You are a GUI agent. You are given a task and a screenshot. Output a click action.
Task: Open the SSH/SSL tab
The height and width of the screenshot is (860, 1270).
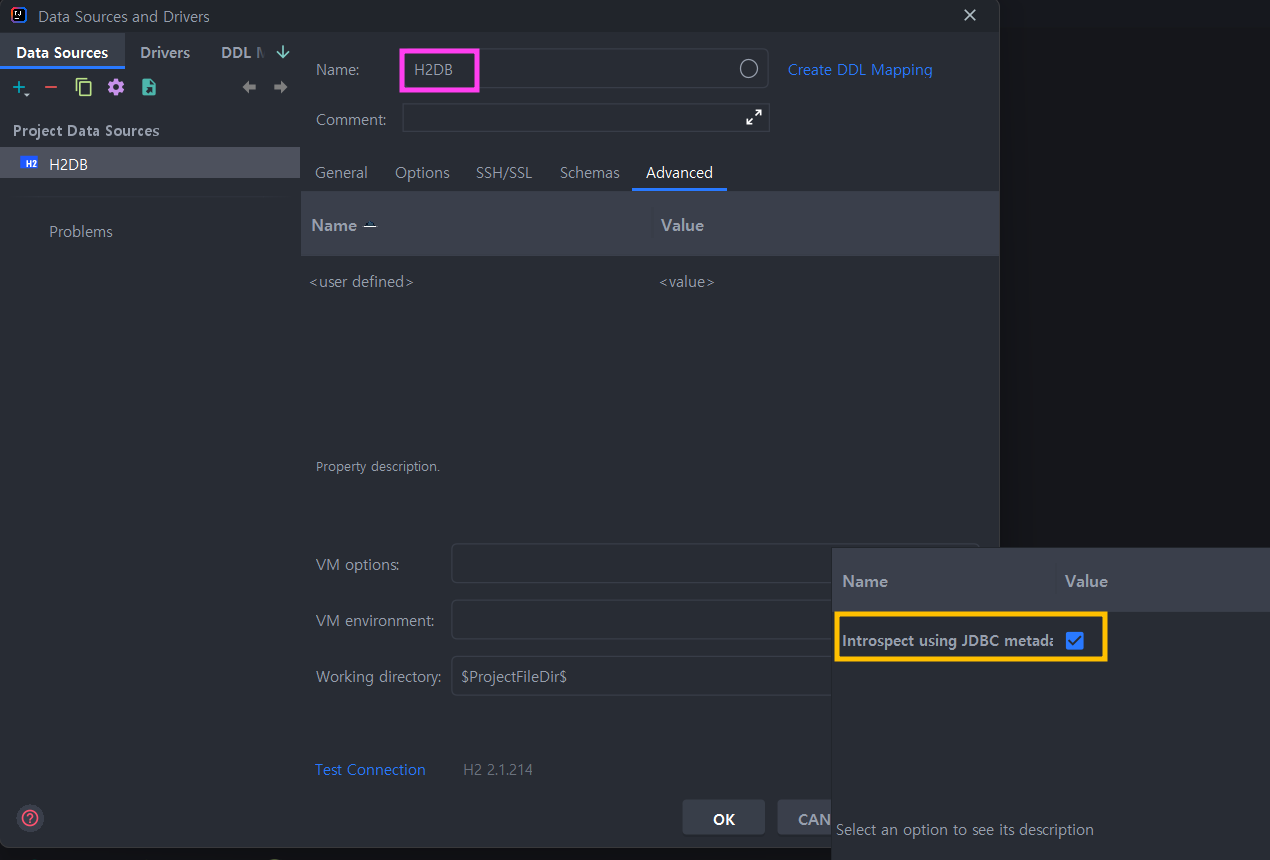click(504, 173)
